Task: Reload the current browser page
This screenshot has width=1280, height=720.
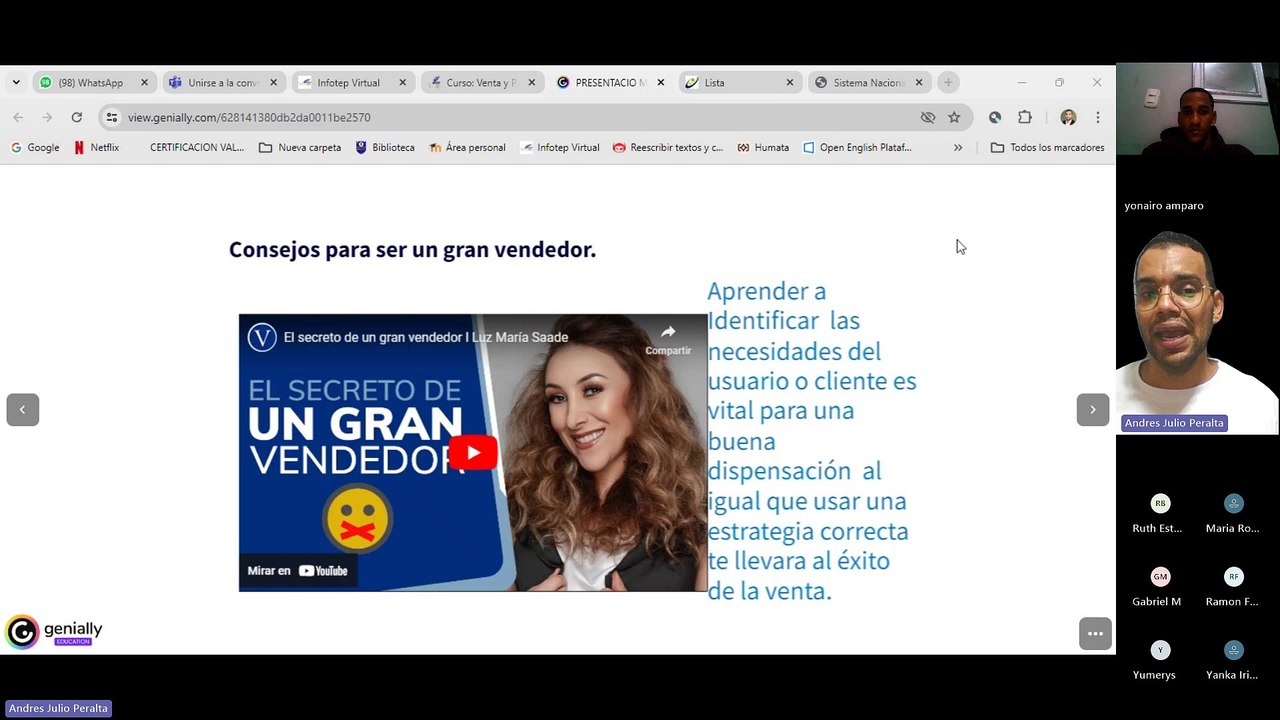Action: click(76, 117)
